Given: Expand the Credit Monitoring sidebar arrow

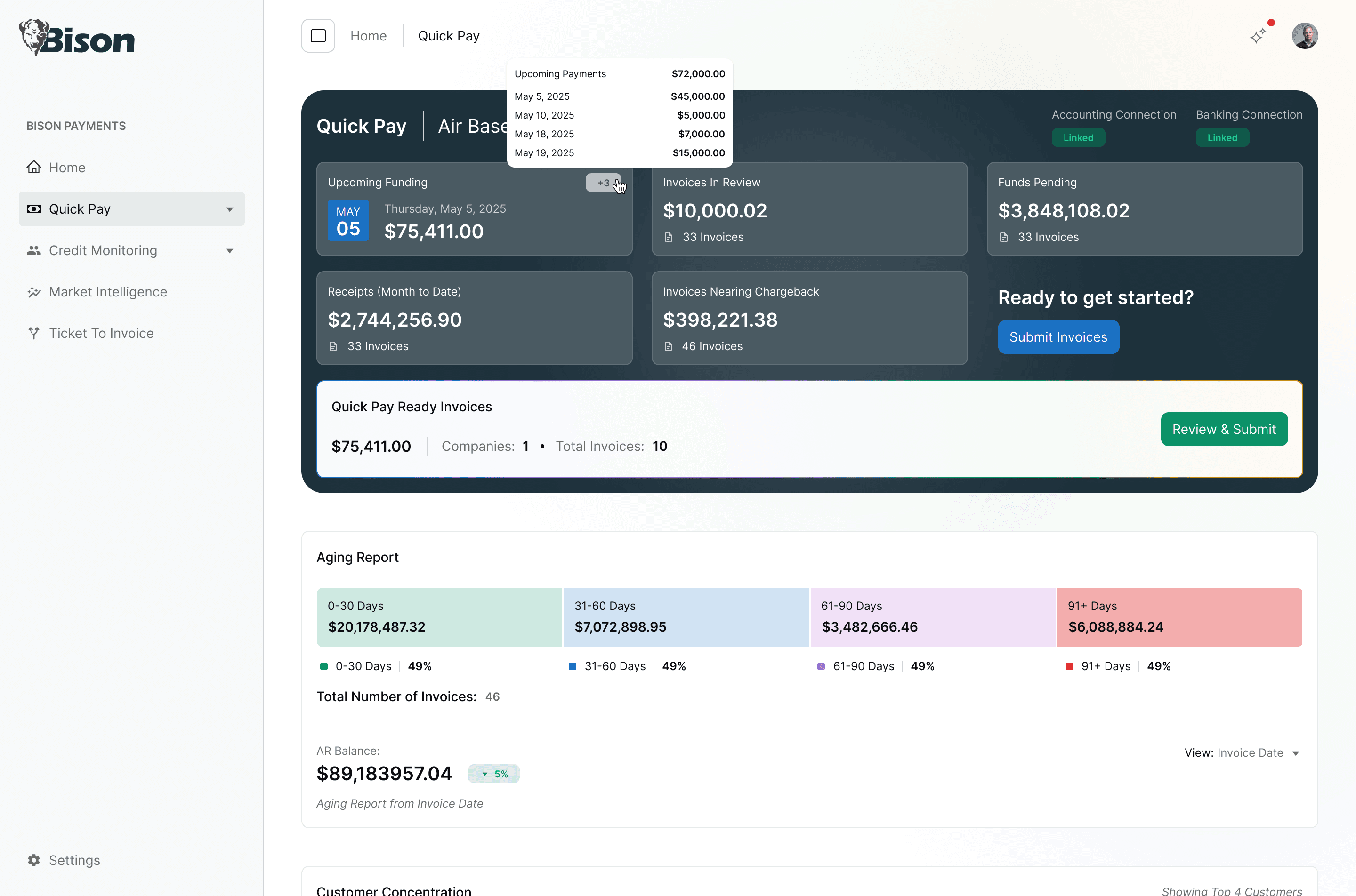Looking at the screenshot, I should click(230, 251).
